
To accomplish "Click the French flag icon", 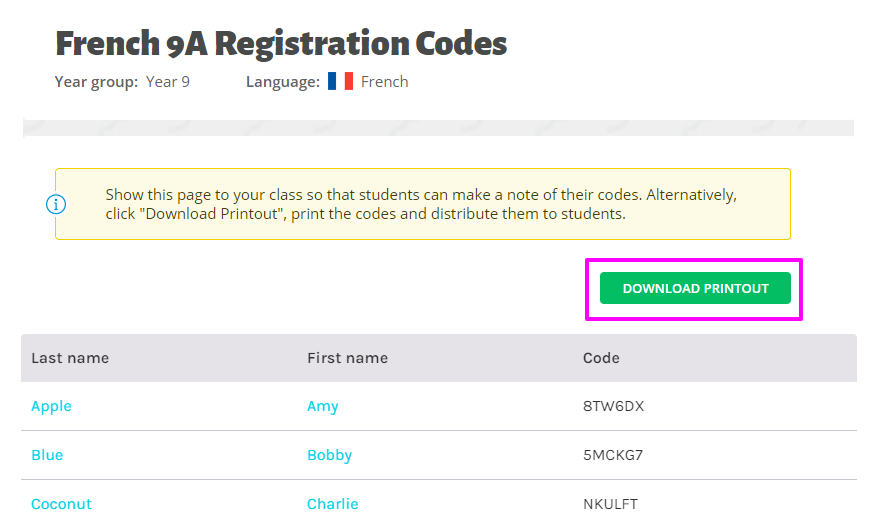I will point(340,81).
